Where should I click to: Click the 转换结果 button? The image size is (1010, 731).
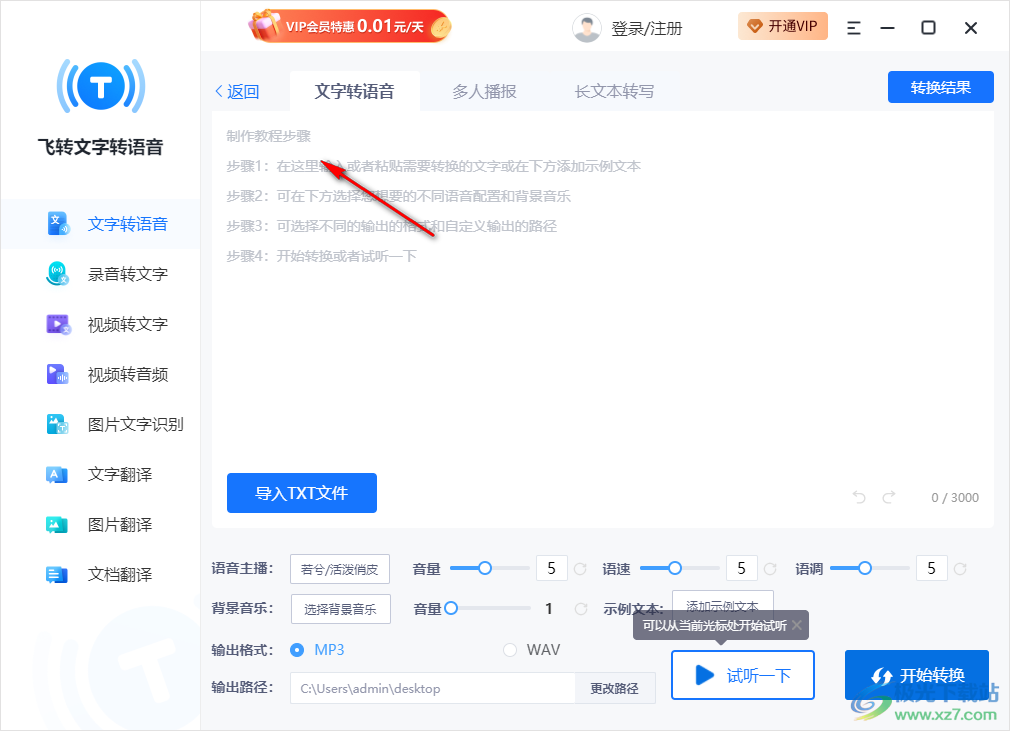[x=940, y=87]
